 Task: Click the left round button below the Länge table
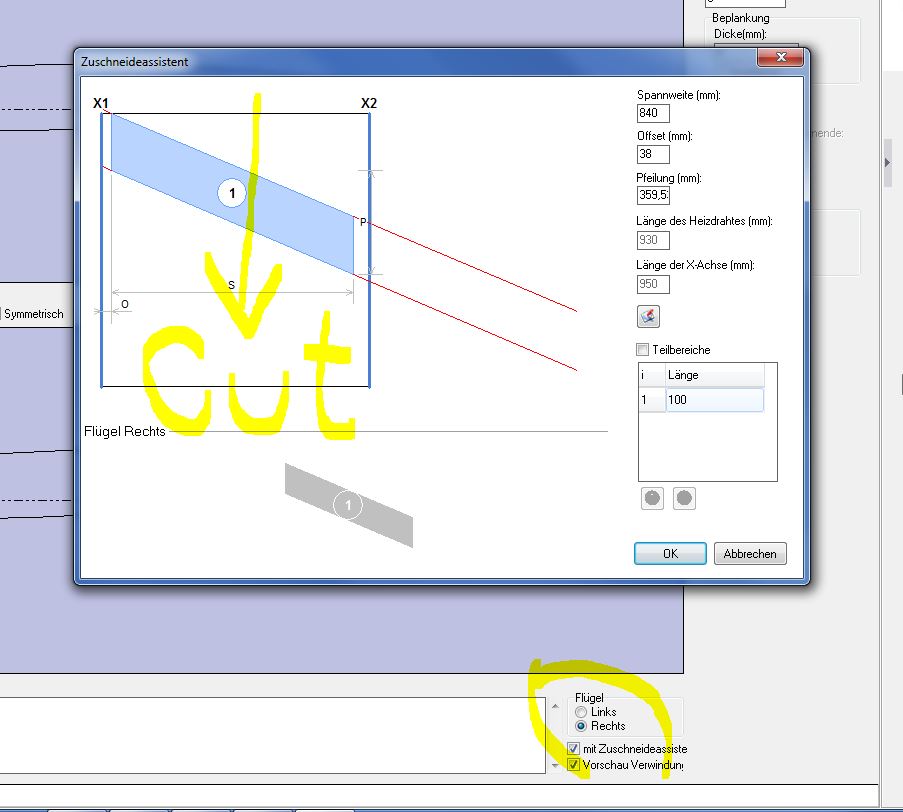pos(653,498)
